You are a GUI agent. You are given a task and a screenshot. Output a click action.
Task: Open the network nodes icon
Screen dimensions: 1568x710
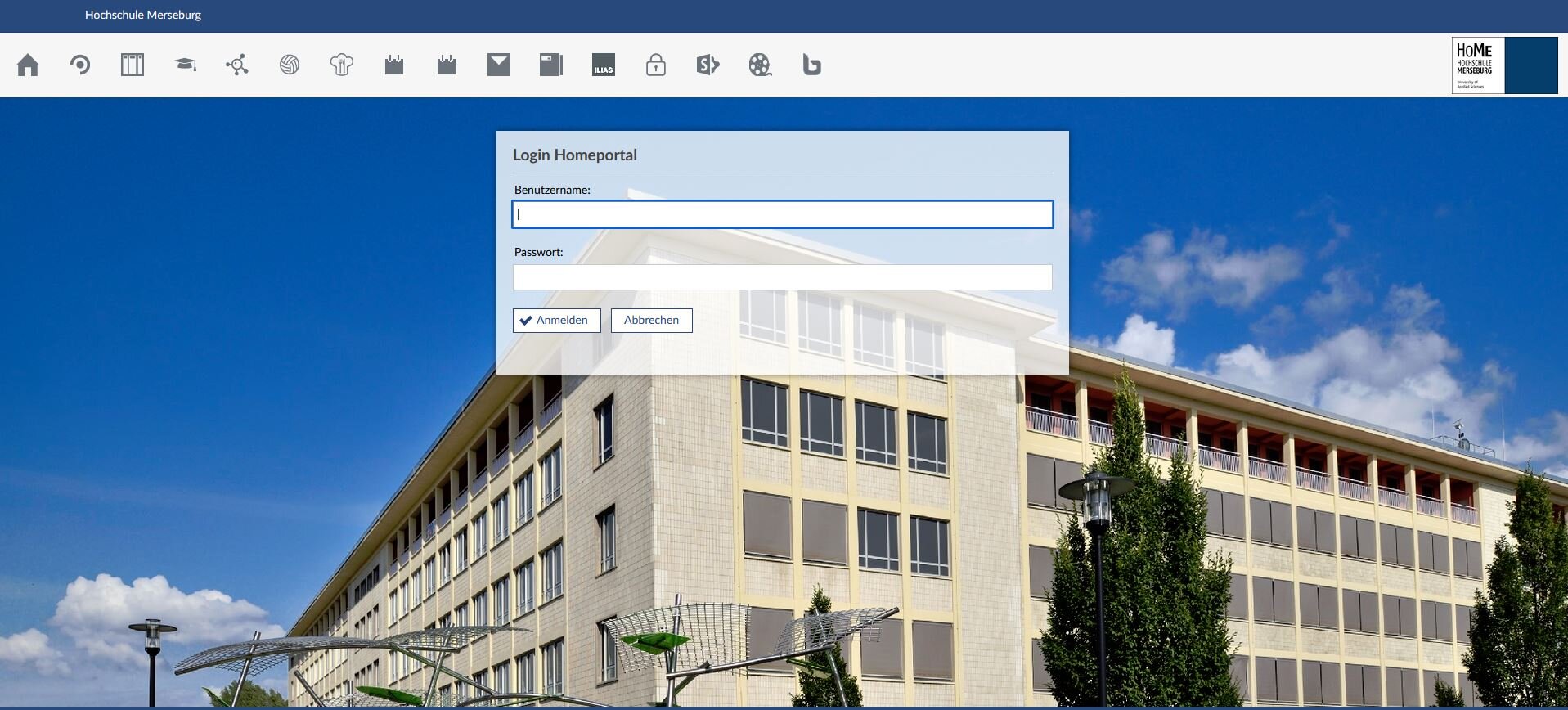237,65
